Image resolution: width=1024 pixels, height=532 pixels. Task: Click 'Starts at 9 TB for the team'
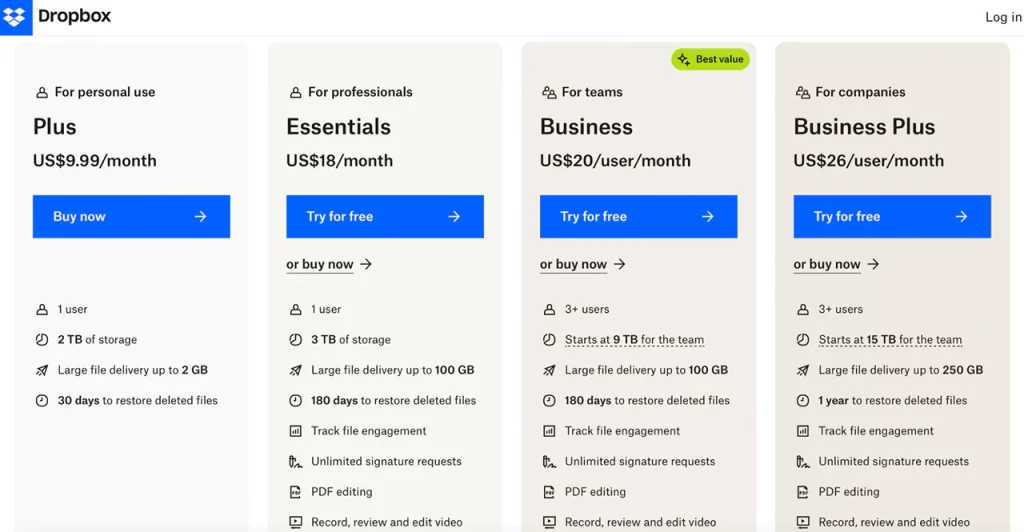tap(634, 340)
